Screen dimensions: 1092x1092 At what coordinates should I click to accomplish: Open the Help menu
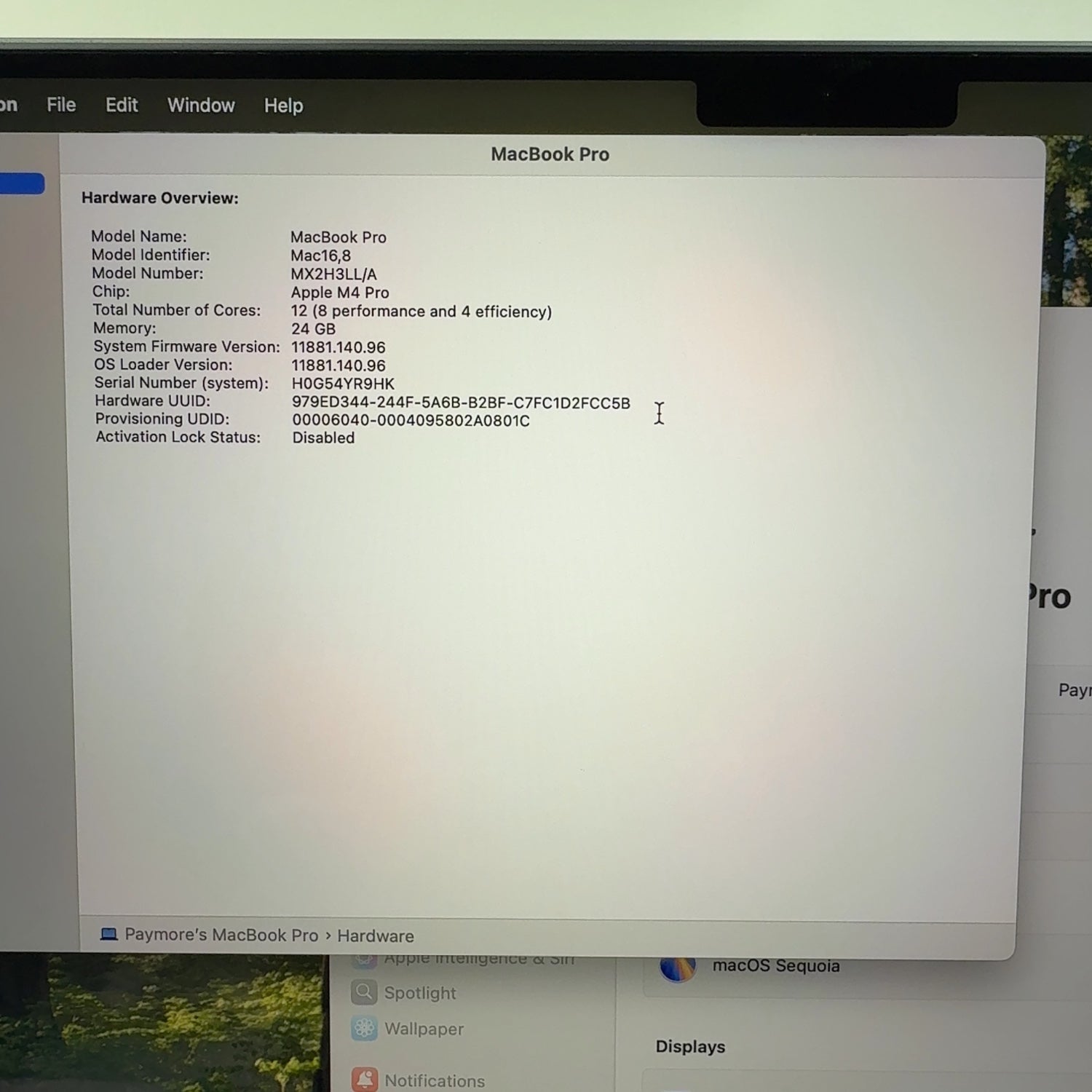pos(283,106)
